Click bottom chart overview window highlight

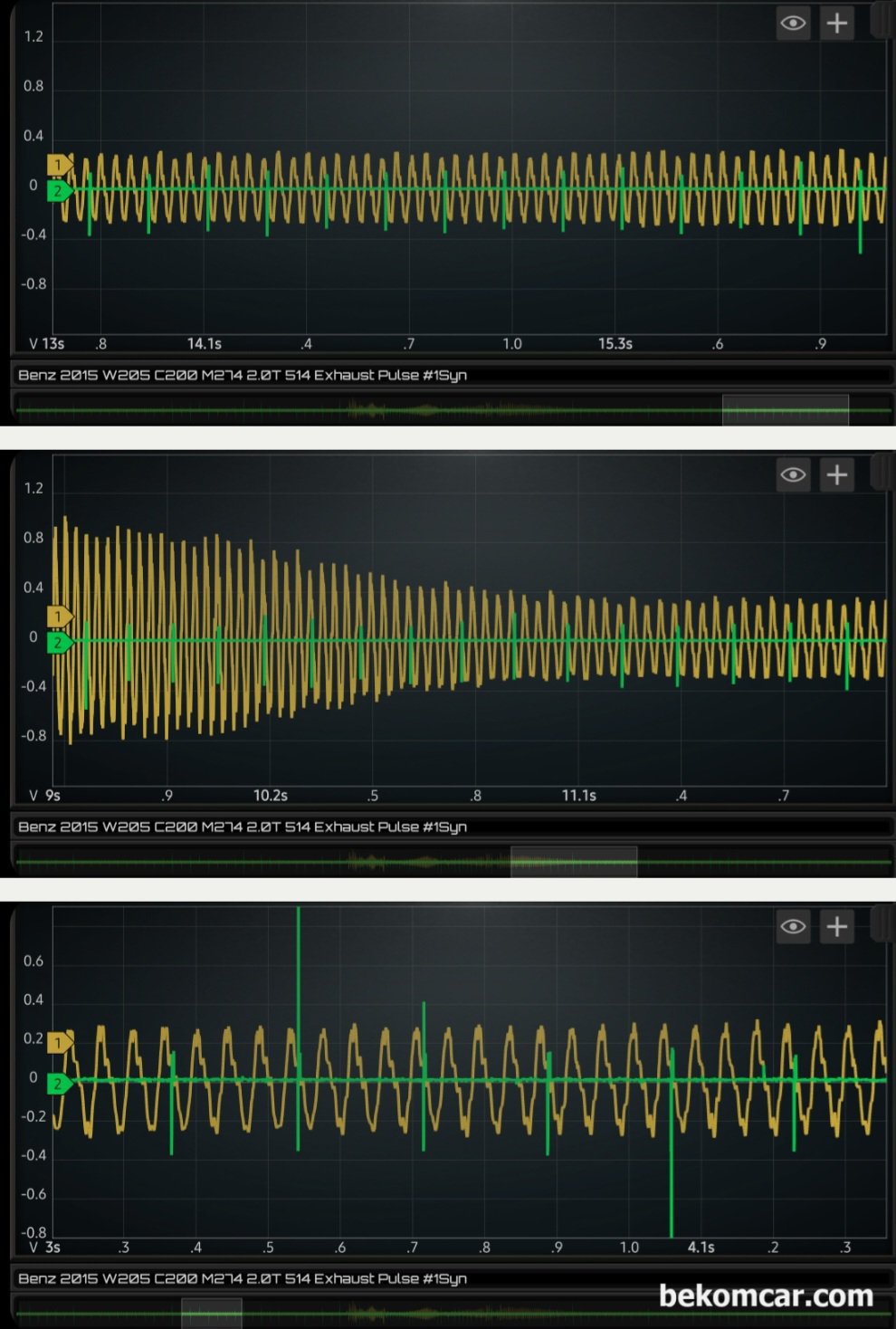tap(212, 1314)
